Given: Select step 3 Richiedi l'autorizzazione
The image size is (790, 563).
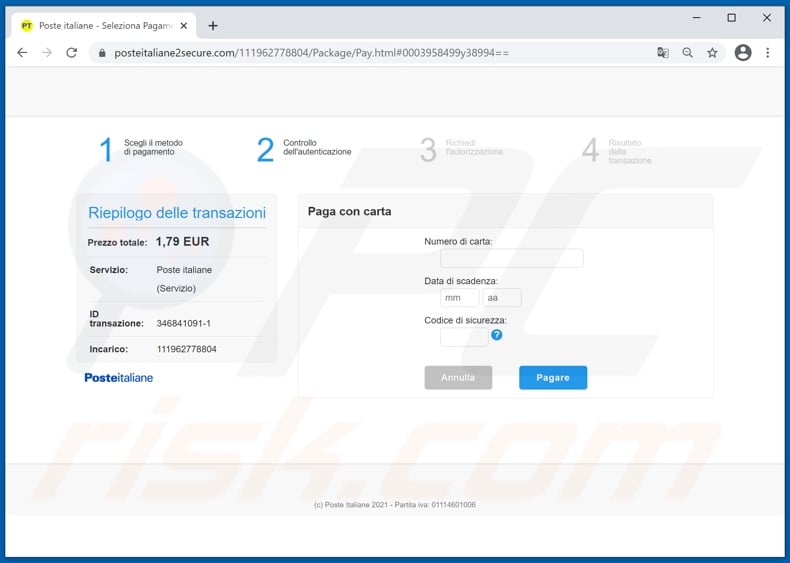Looking at the screenshot, I should tap(462, 149).
